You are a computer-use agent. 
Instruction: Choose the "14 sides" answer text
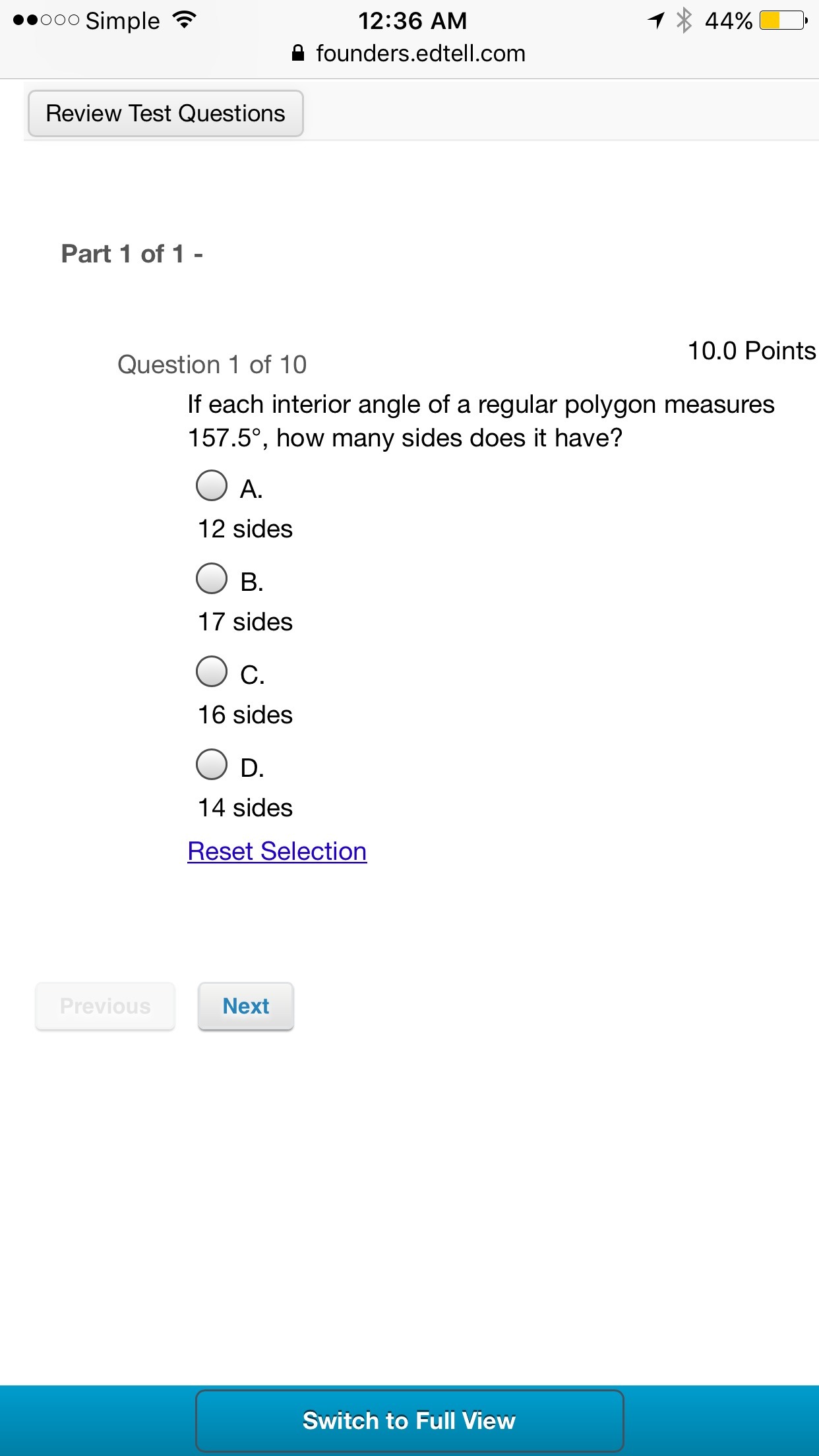[x=245, y=808]
